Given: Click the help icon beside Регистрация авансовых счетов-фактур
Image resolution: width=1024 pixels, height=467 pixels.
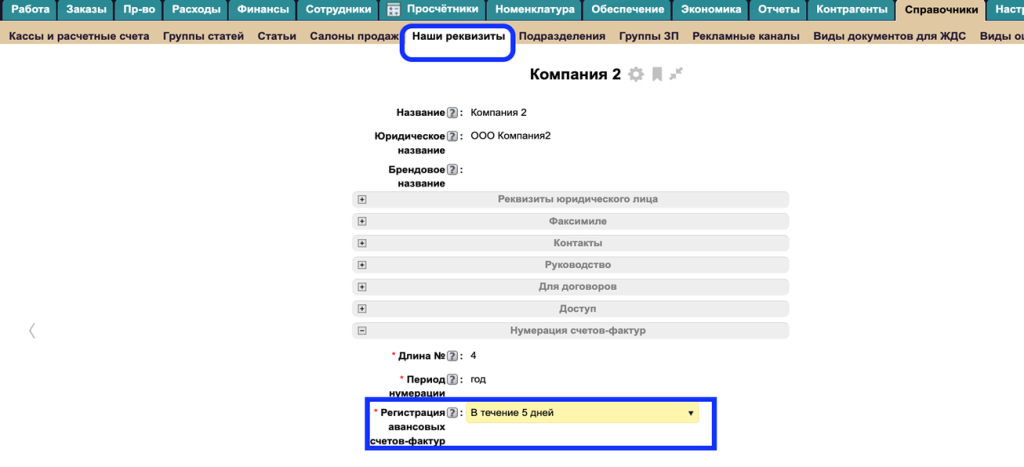Looking at the screenshot, I should [452, 413].
